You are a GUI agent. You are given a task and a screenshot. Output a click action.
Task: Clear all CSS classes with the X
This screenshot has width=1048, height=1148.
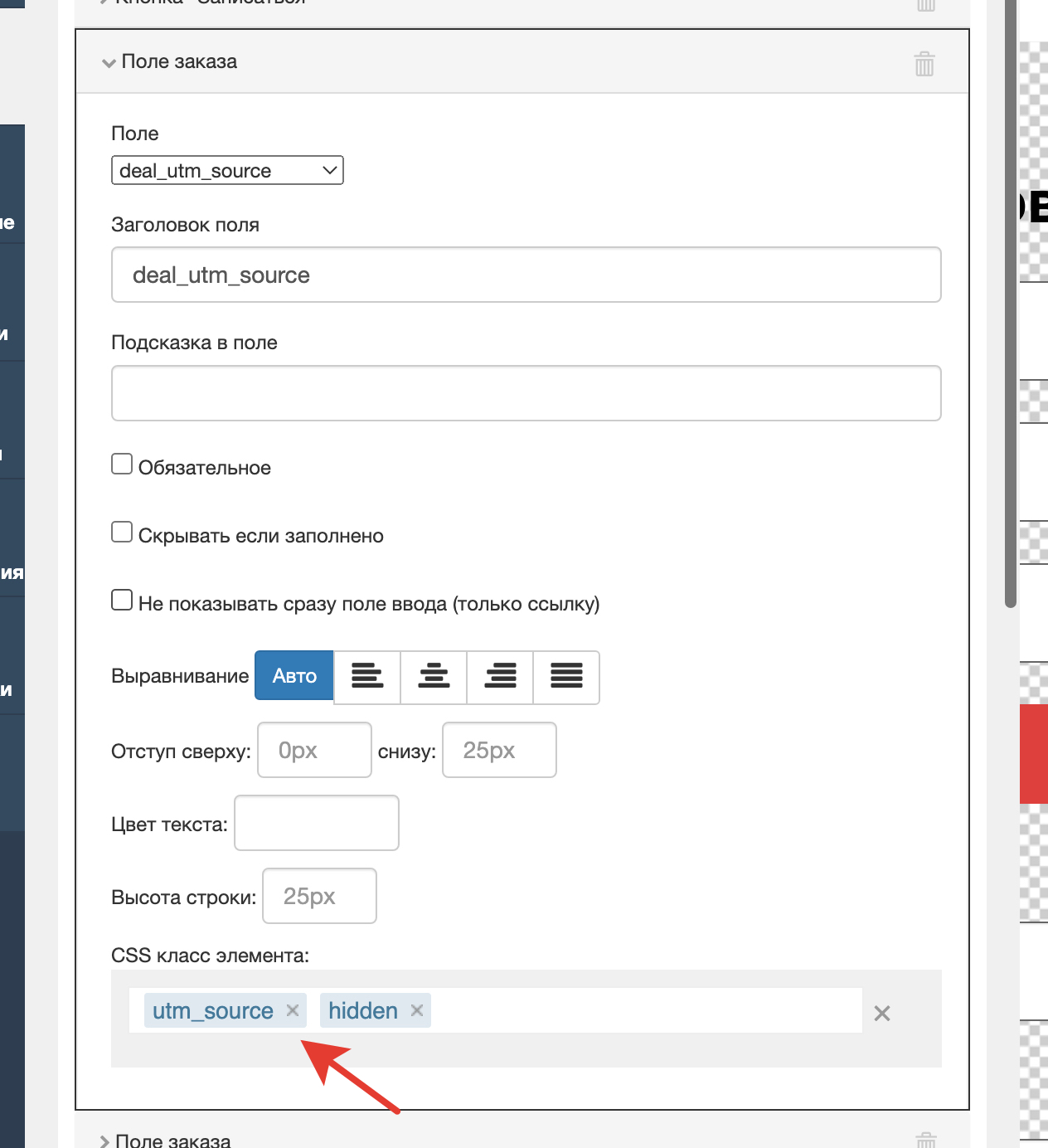click(x=882, y=1013)
